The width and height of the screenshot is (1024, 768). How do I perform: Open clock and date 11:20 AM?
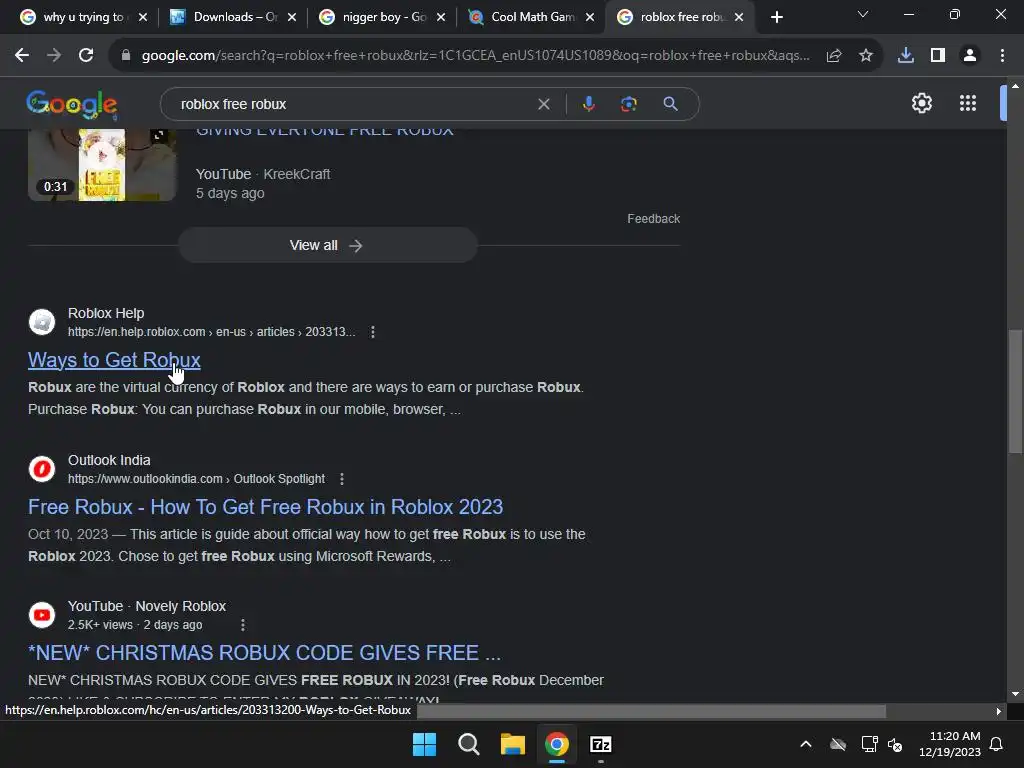(x=950, y=744)
